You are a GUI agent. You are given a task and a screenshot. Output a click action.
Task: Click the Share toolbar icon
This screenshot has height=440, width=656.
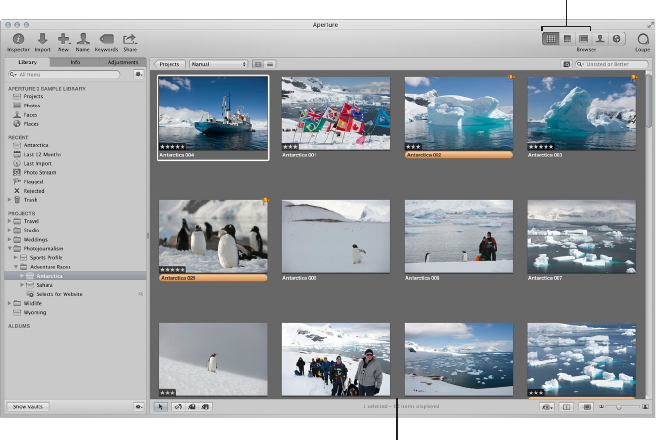click(x=130, y=38)
